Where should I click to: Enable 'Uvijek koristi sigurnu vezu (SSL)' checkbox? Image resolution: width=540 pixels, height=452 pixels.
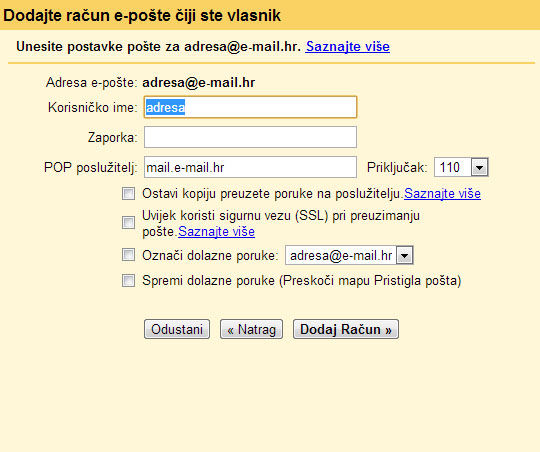128,223
